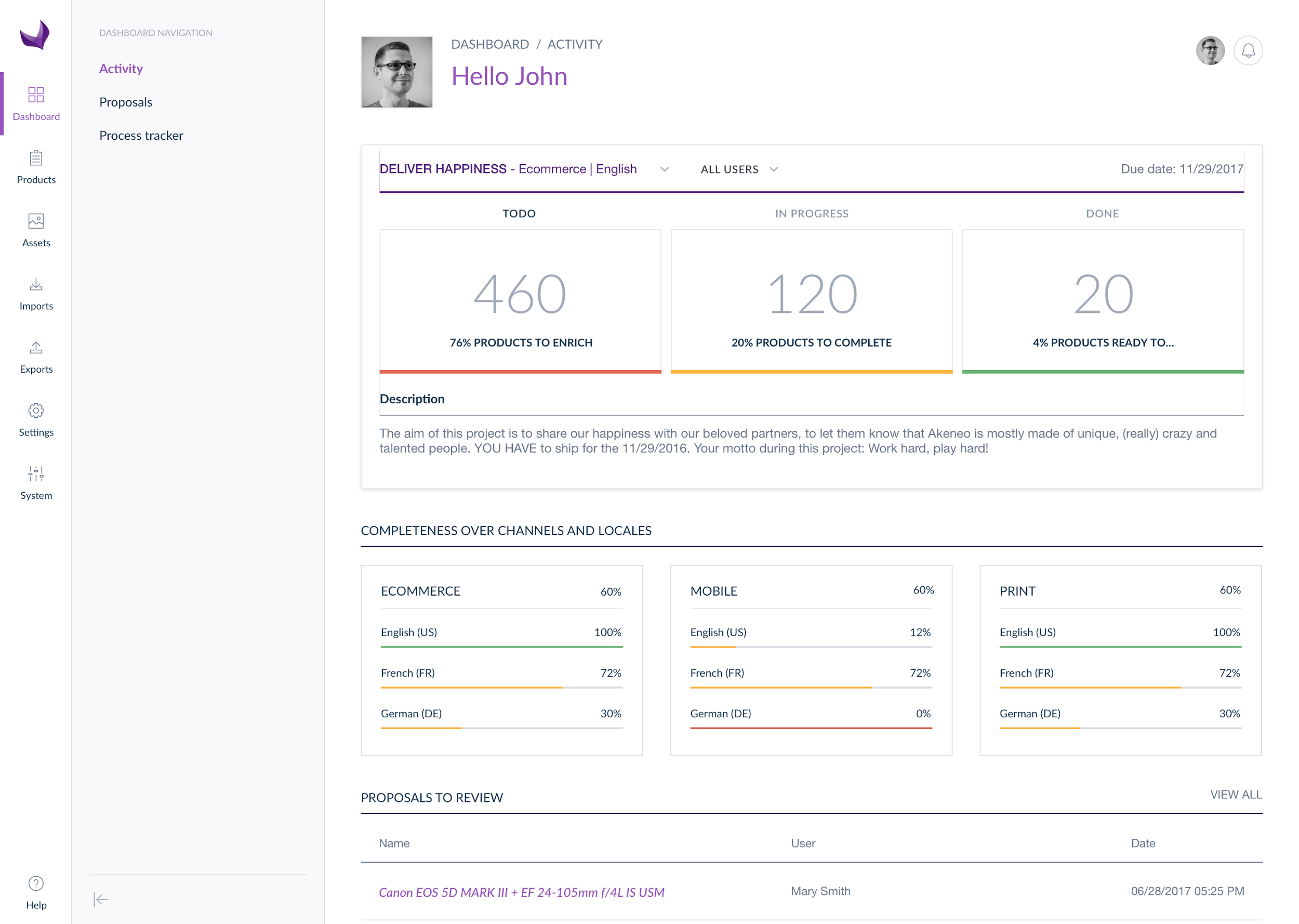Image resolution: width=1299 pixels, height=924 pixels.
Task: Open the System sliders icon
Action: (36, 473)
